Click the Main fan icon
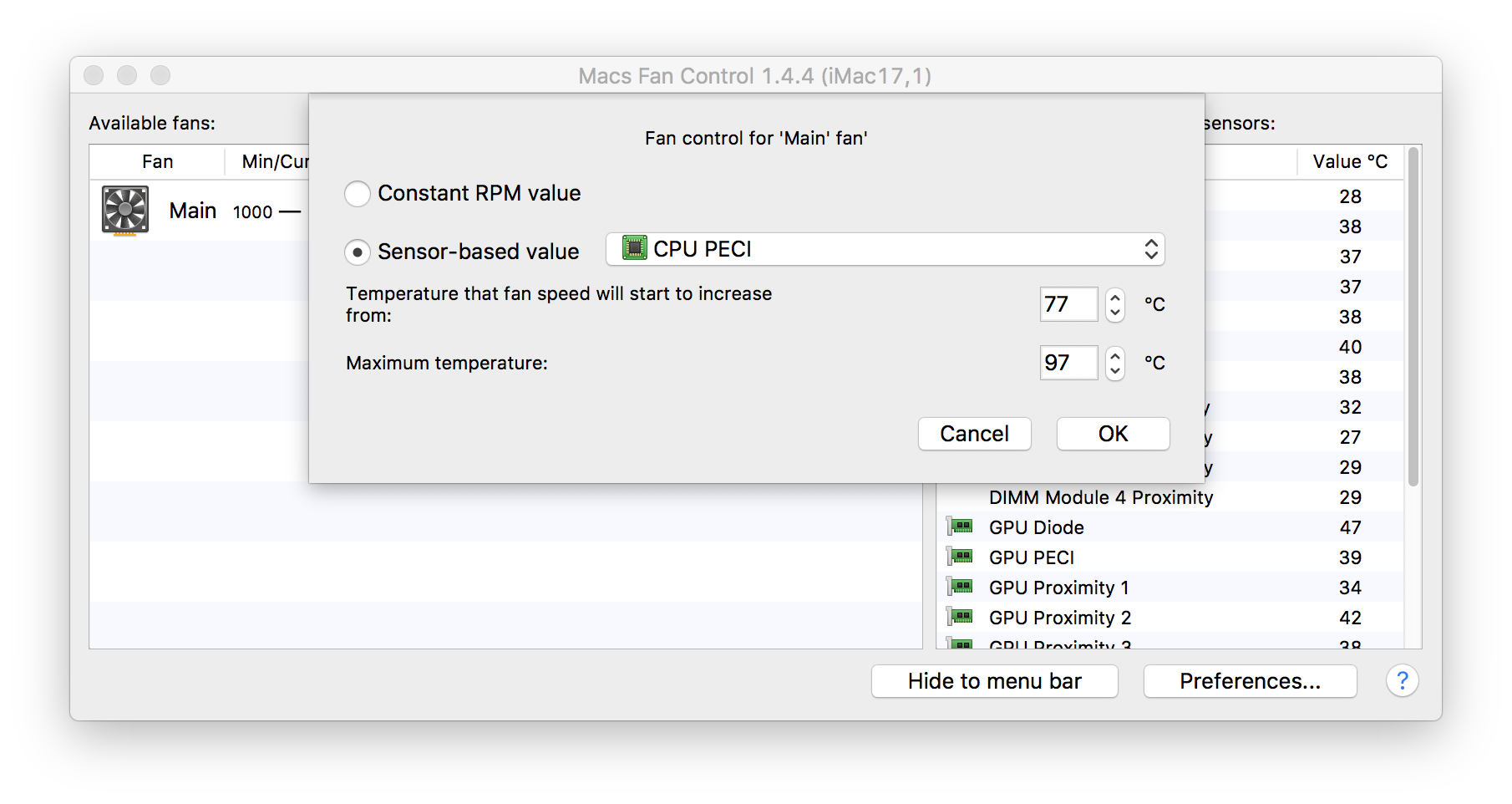The width and height of the screenshot is (1512, 804). (125, 210)
